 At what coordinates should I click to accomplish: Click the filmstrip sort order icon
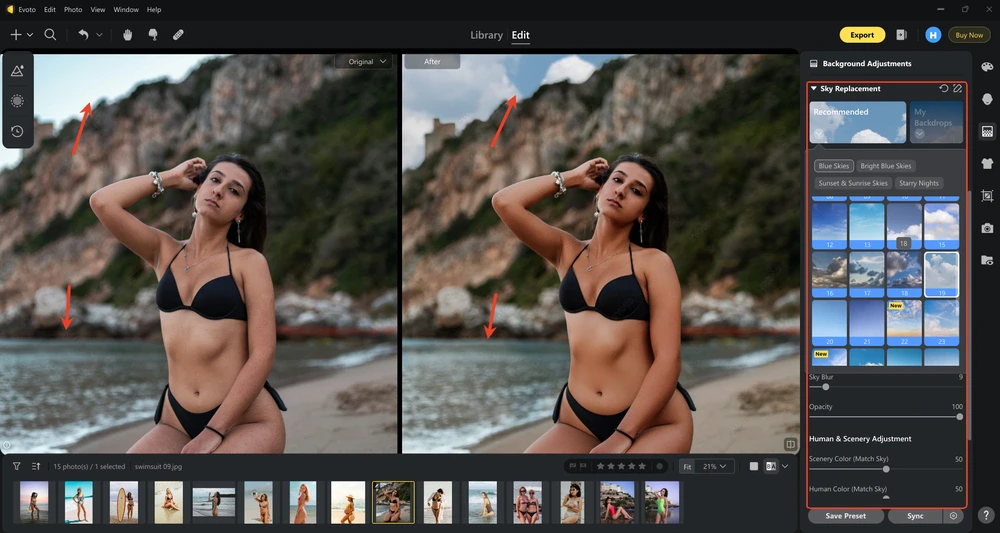[36, 467]
